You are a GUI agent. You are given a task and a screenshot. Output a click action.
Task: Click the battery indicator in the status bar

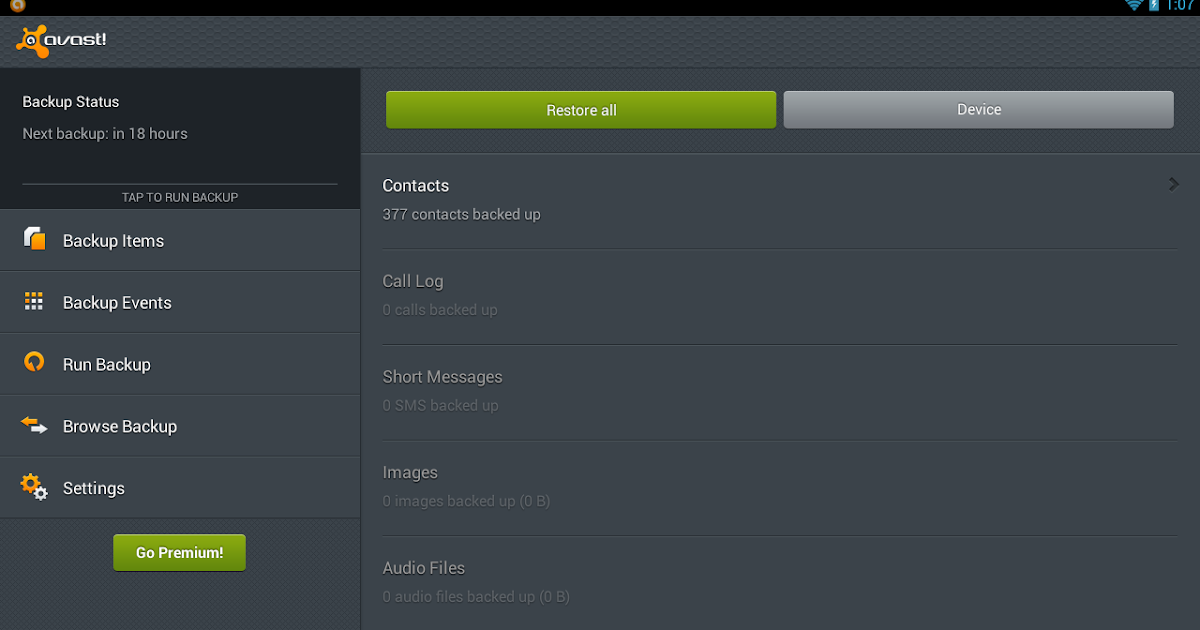[x=1155, y=7]
